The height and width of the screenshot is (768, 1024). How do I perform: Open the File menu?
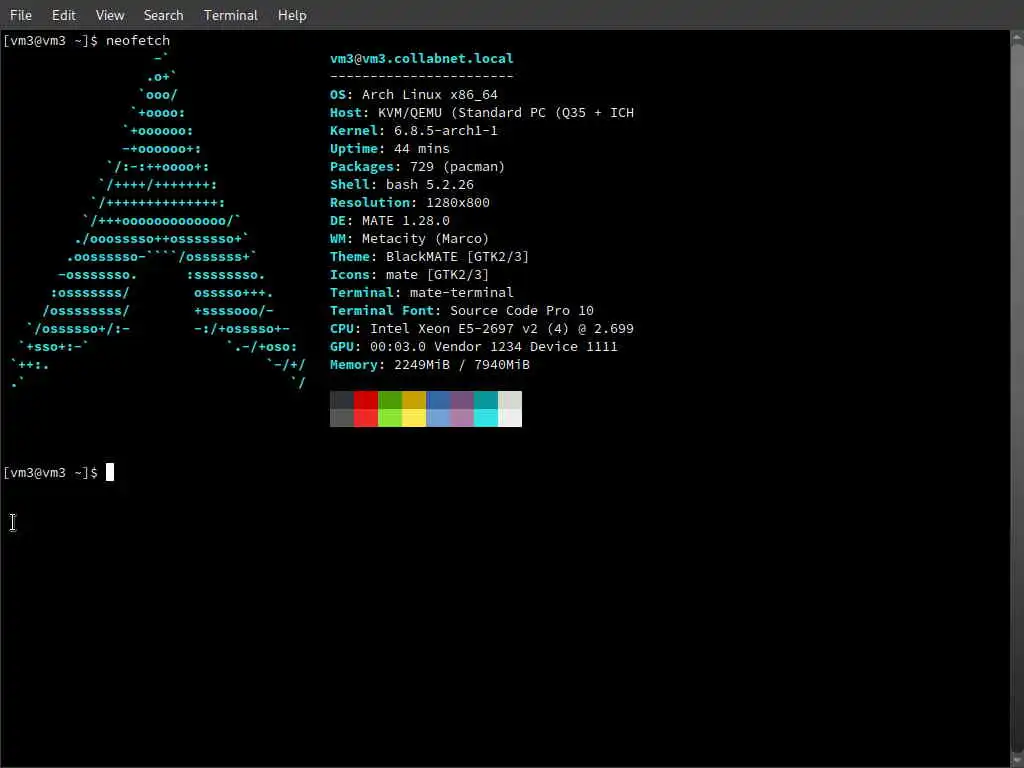pyautogui.click(x=21, y=15)
